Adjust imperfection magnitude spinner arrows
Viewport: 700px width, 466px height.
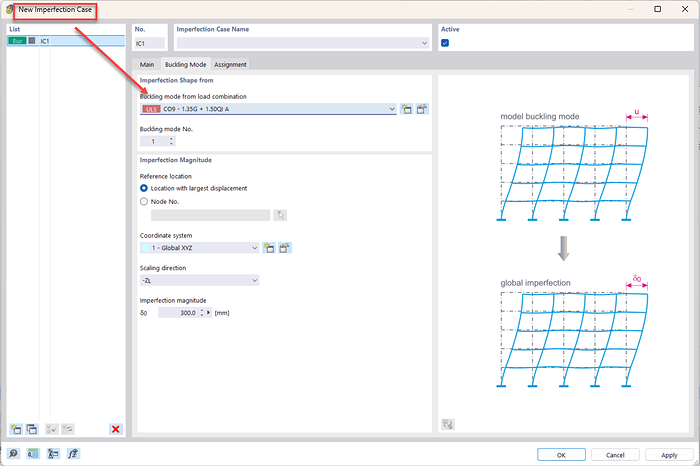202,313
